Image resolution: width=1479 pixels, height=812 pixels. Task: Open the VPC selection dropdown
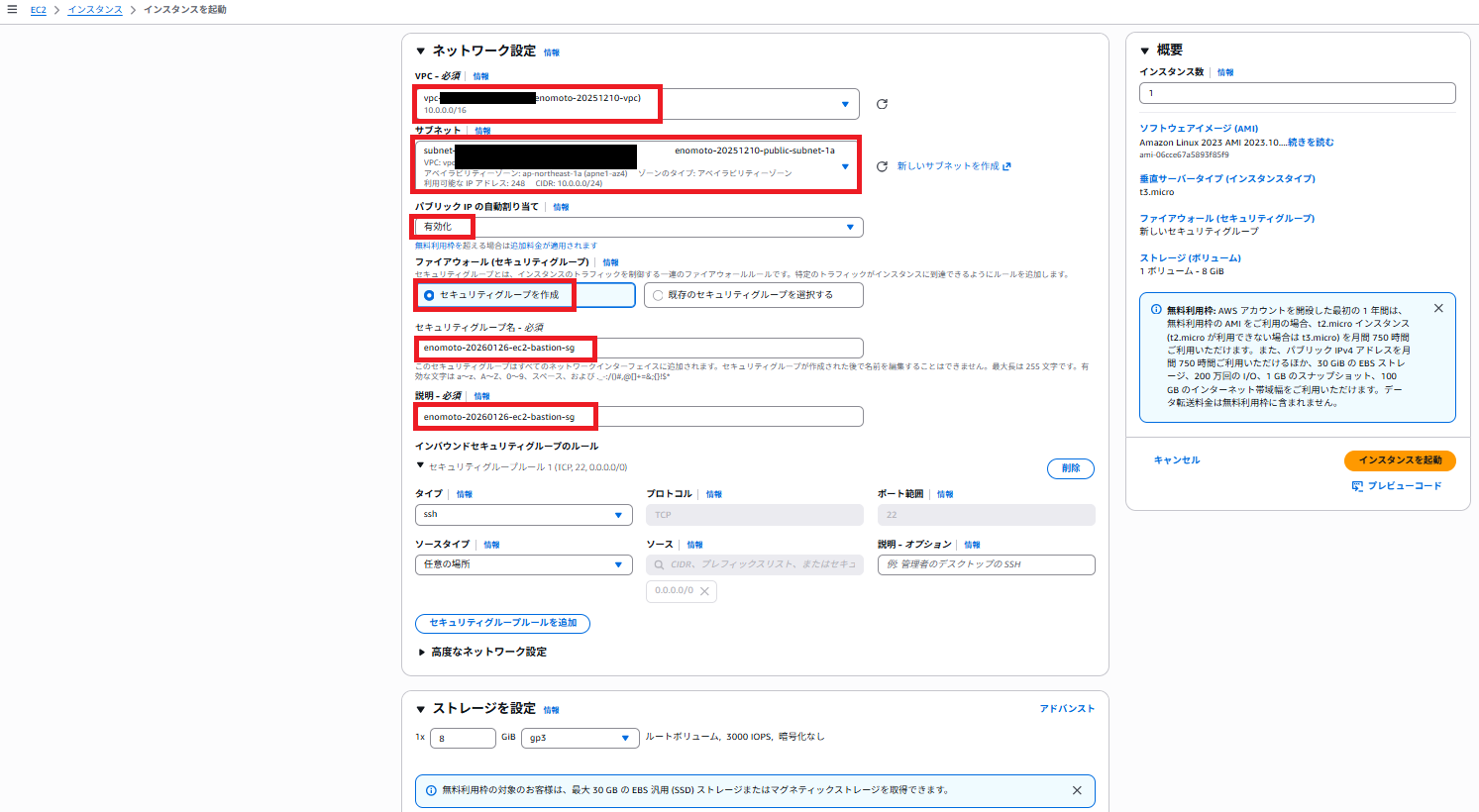pyautogui.click(x=844, y=104)
